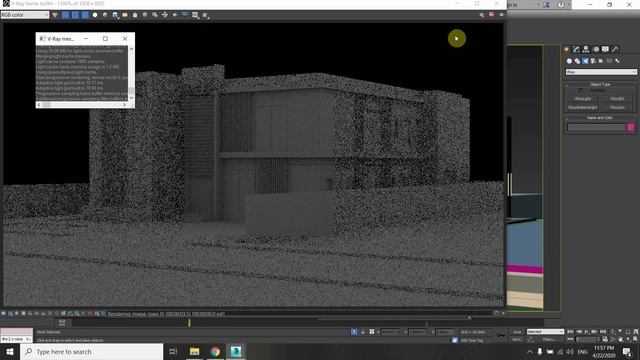Toggle the green channel in frame buffer
The image size is (640, 360).
(75, 15)
